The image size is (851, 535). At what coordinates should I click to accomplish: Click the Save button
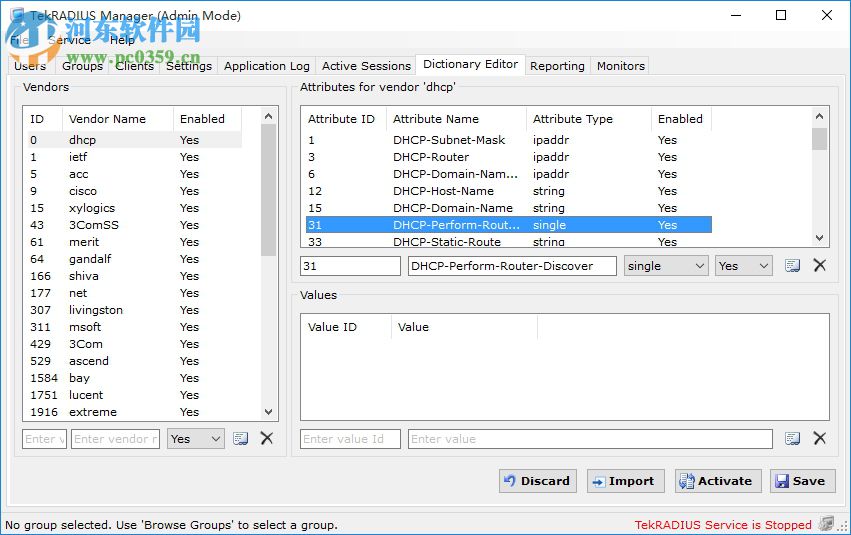(802, 481)
